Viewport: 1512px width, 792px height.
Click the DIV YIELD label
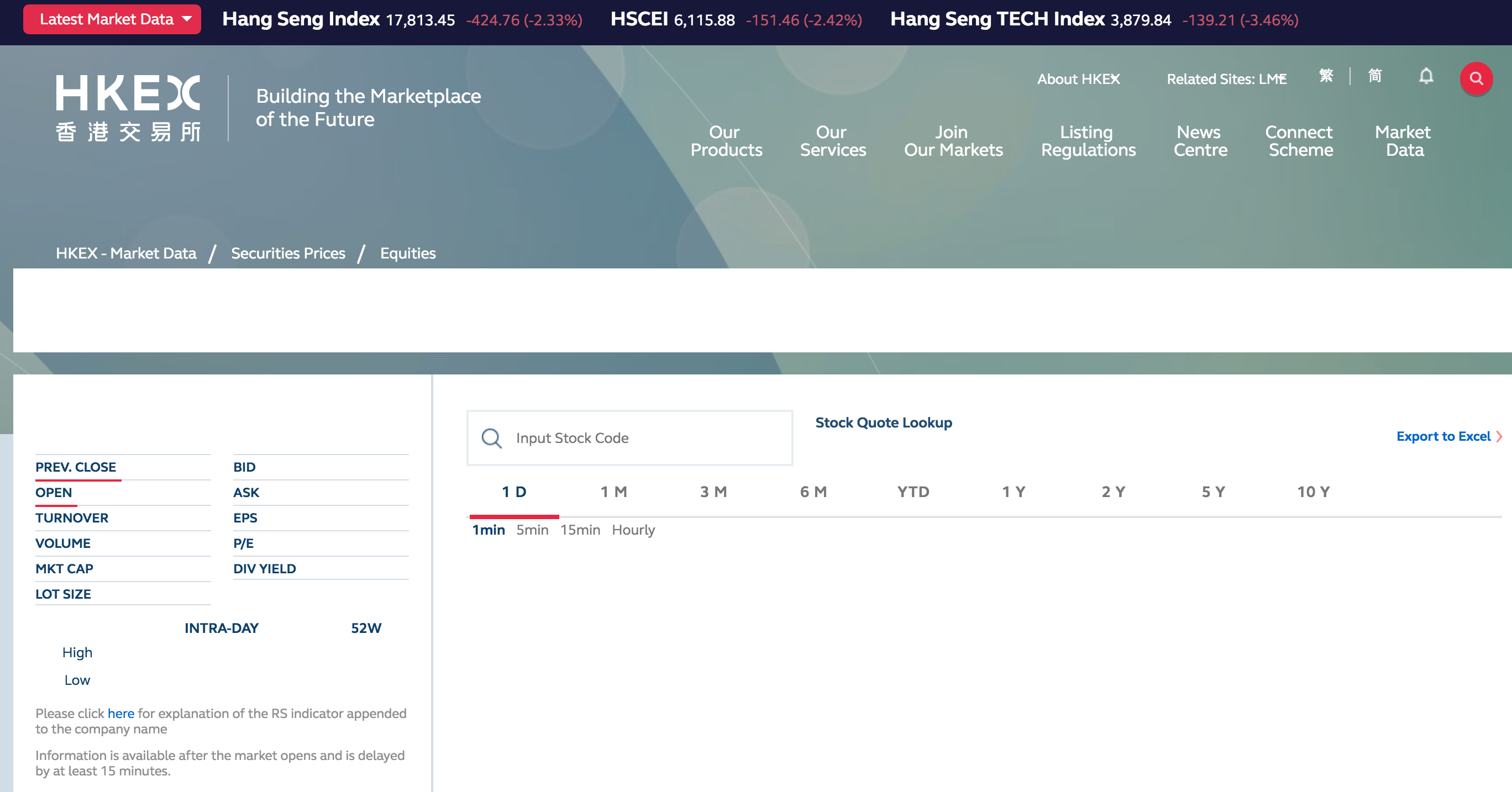point(264,568)
